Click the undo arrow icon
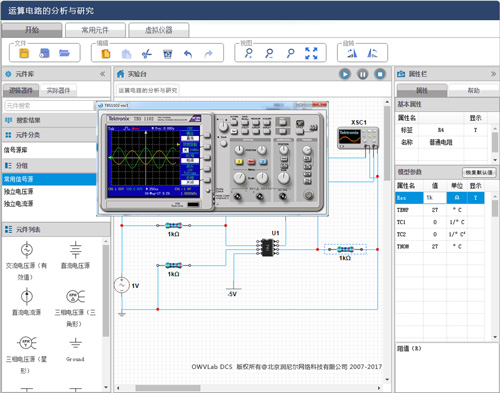This screenshot has width=500, height=393. click(x=188, y=54)
